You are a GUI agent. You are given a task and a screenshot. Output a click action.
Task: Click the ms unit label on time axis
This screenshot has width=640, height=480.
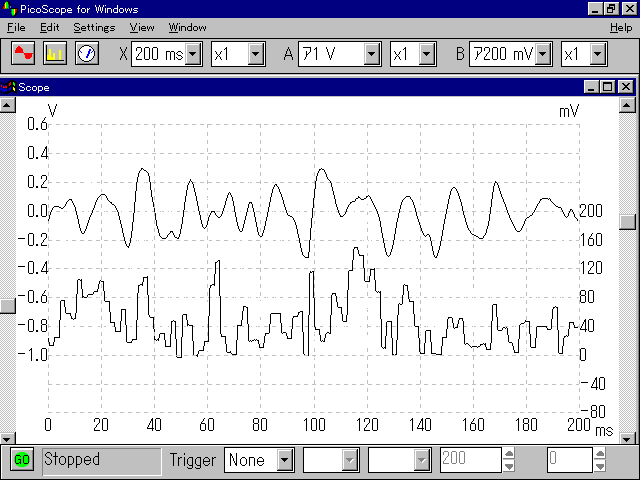coord(604,431)
